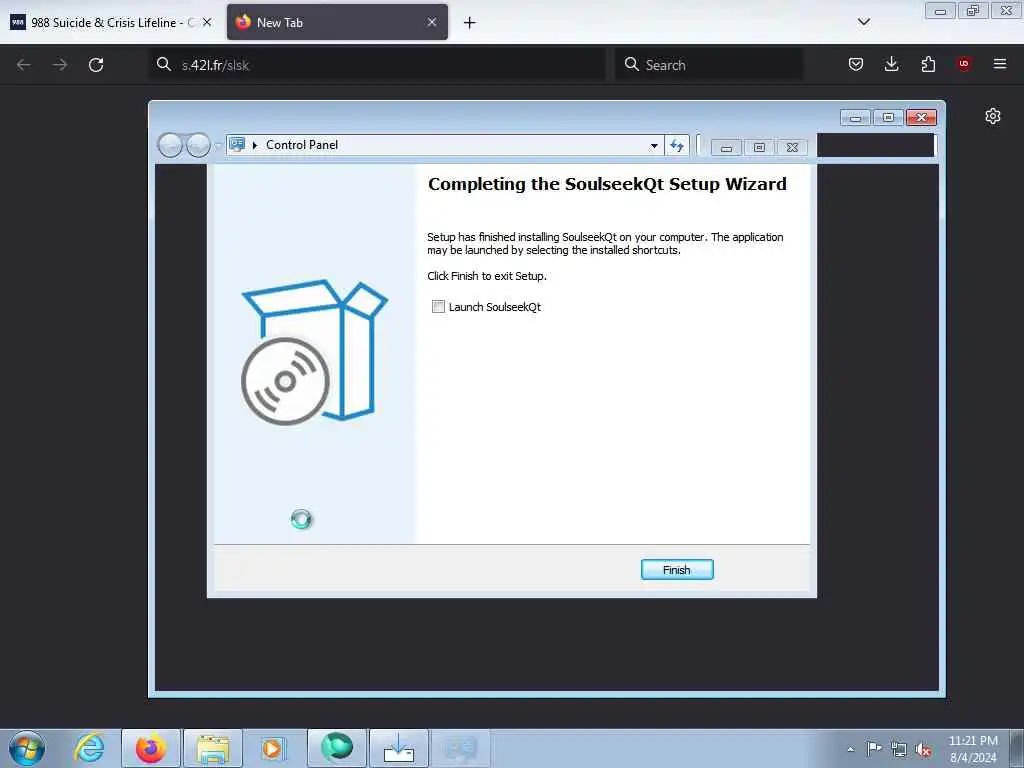Screen dimensions: 1024x768
Task: Select the installer download-tray taskbar icon
Action: click(398, 748)
